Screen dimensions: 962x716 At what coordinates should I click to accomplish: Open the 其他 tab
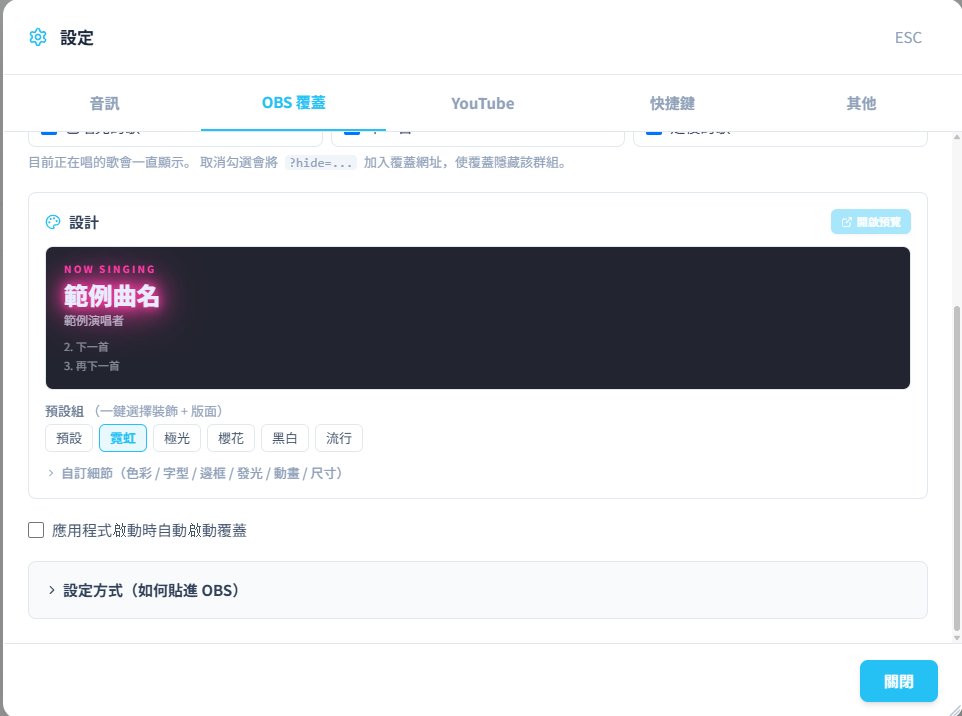(x=861, y=103)
